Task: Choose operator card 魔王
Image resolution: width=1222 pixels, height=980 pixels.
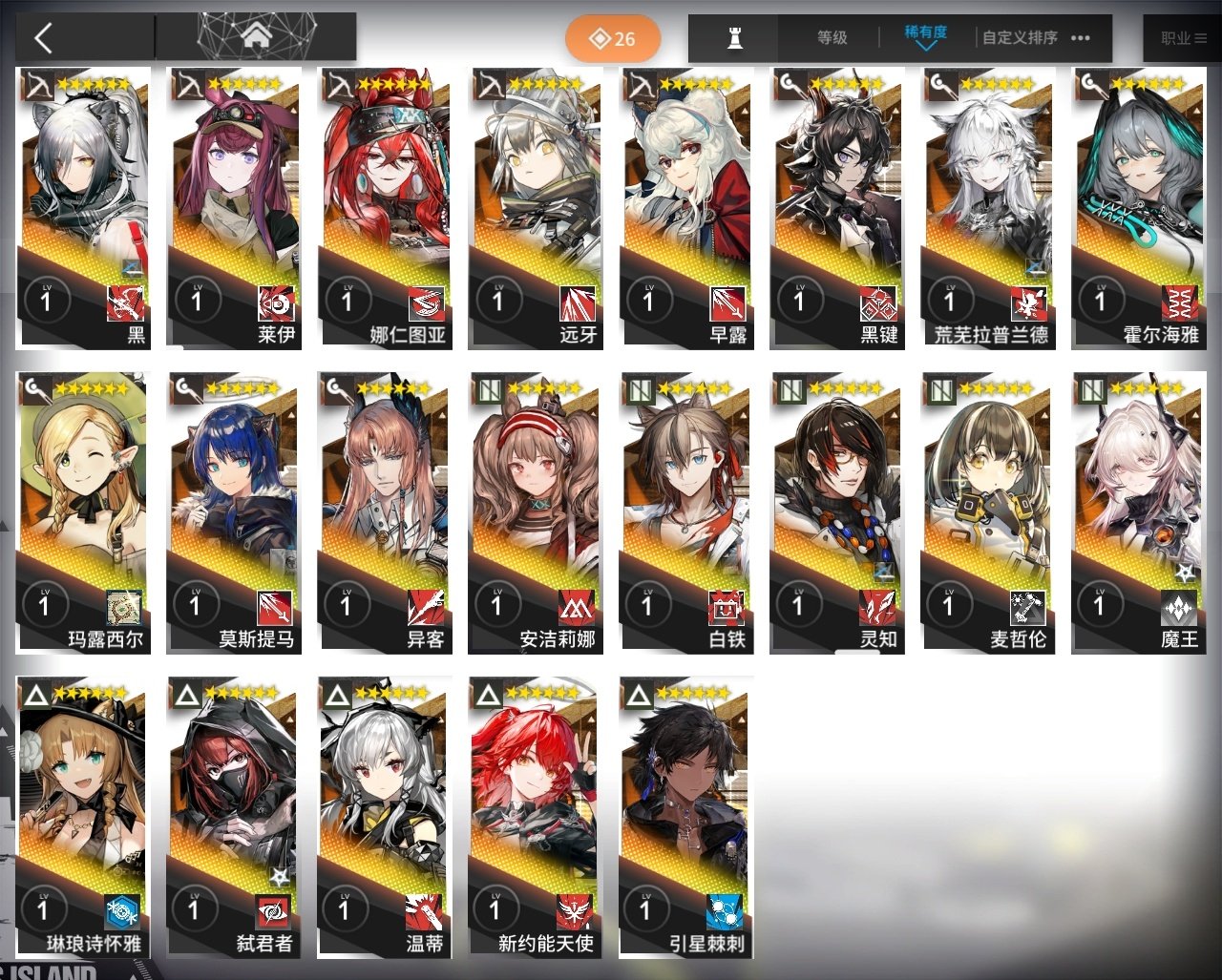Action: coord(1138,512)
